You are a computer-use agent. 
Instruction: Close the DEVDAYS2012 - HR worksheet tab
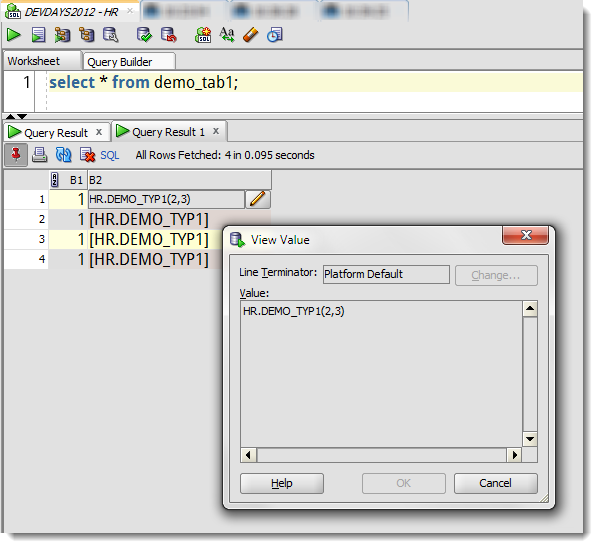[x=130, y=11]
